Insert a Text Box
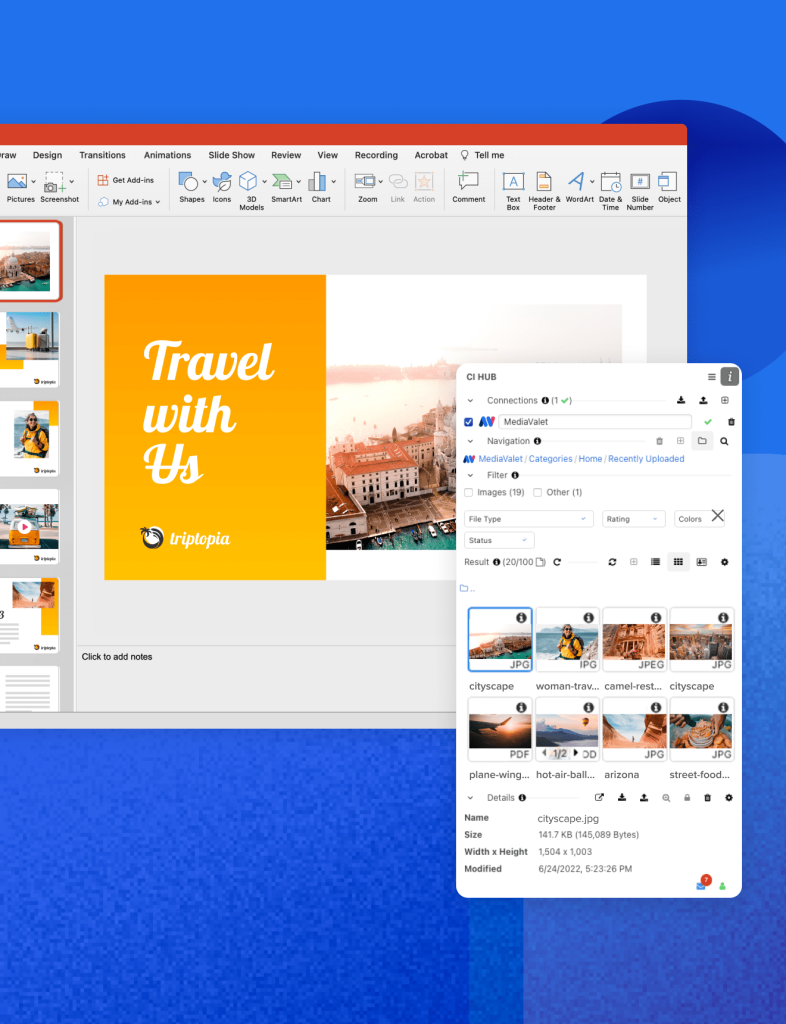The image size is (786, 1024). (513, 190)
